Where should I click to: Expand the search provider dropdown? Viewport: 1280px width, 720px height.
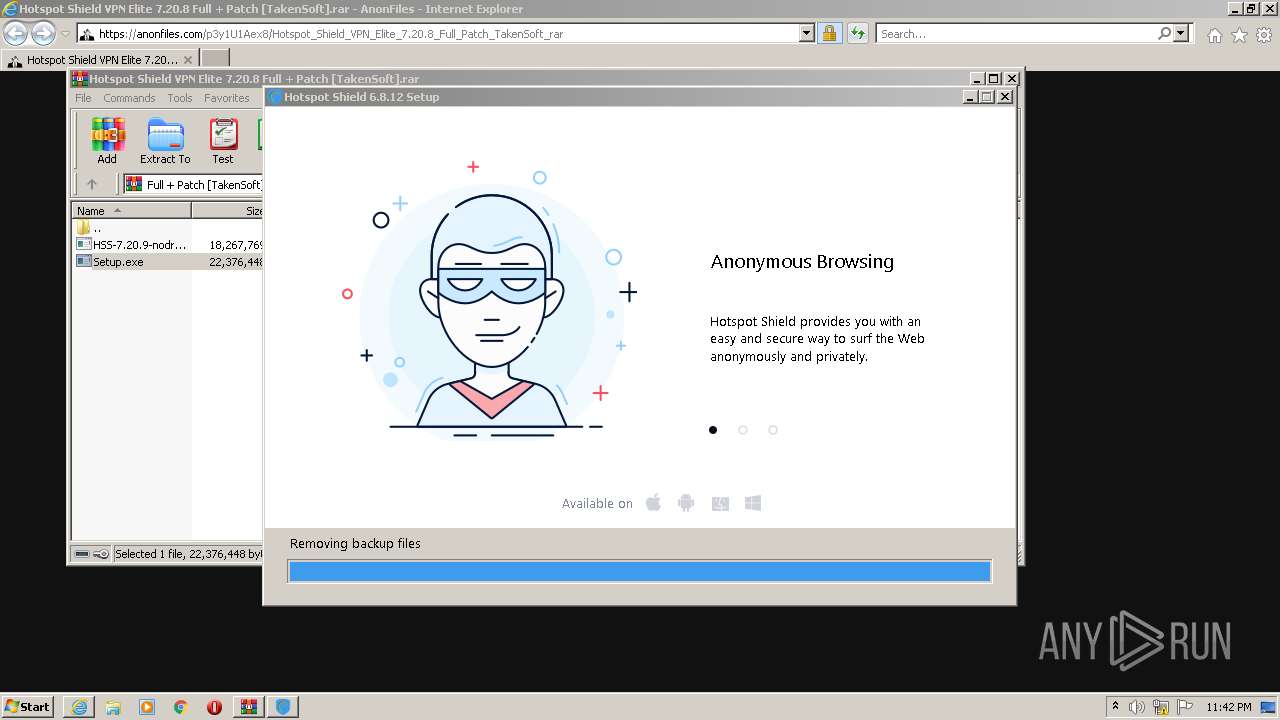point(1181,33)
